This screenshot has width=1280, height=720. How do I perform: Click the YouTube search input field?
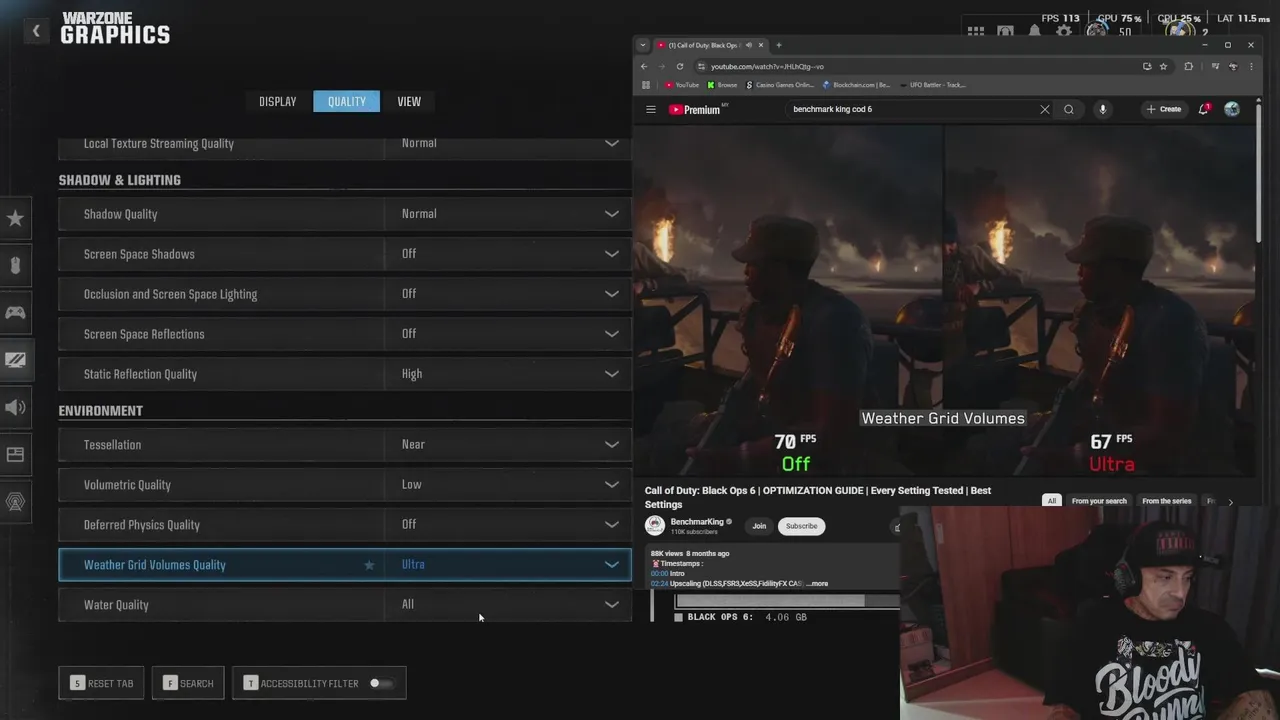click(x=910, y=109)
